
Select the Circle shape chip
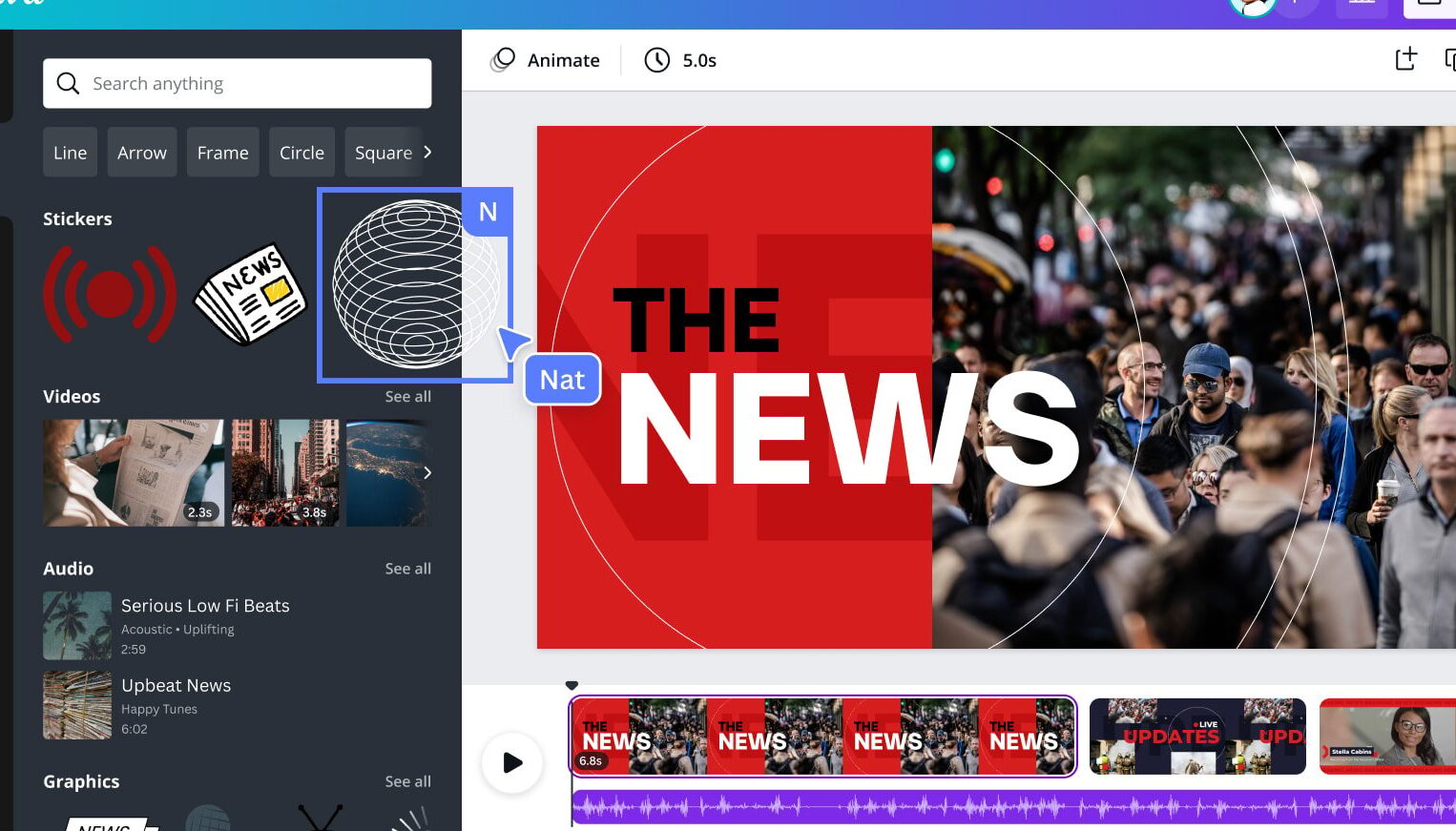coord(302,153)
